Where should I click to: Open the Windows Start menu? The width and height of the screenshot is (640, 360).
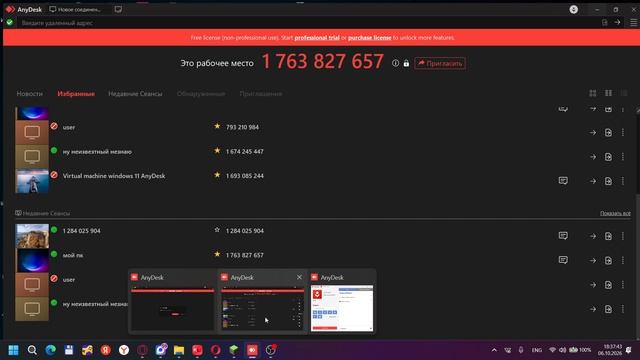click(x=13, y=350)
